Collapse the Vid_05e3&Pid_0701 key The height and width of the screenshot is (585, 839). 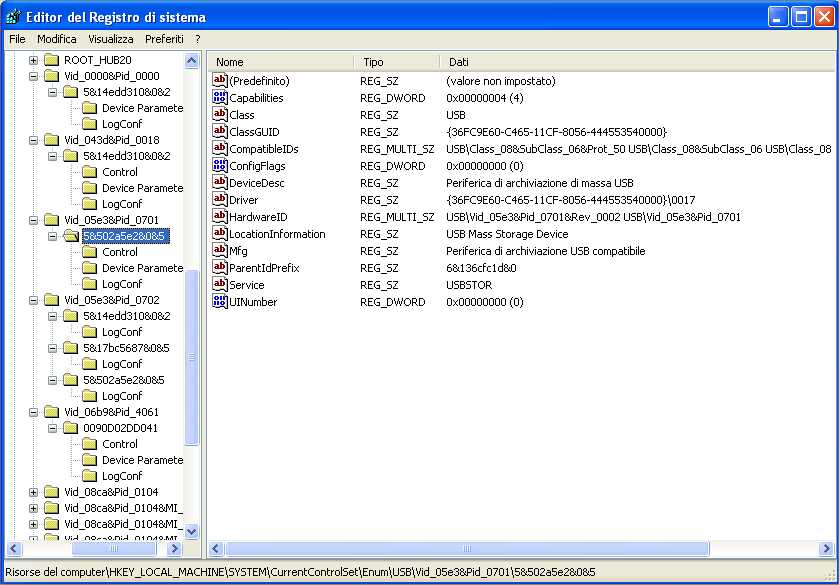tap(33, 220)
